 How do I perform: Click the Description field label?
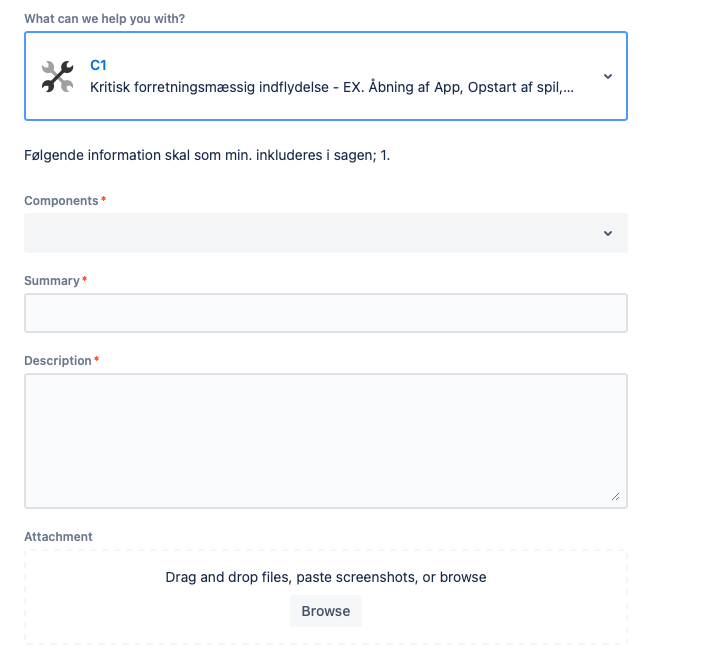coord(58,361)
